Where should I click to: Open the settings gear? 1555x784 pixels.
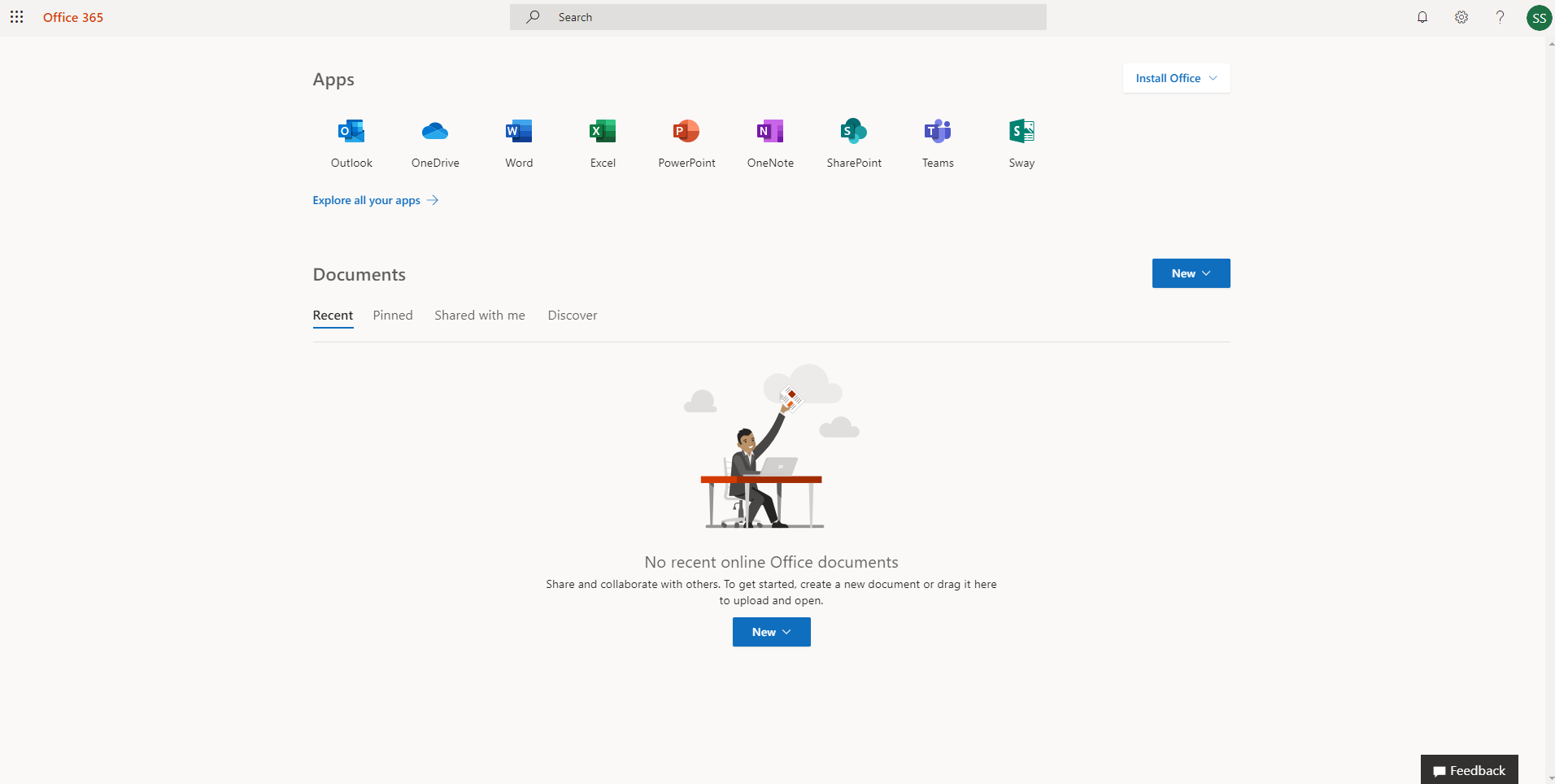tap(1461, 17)
